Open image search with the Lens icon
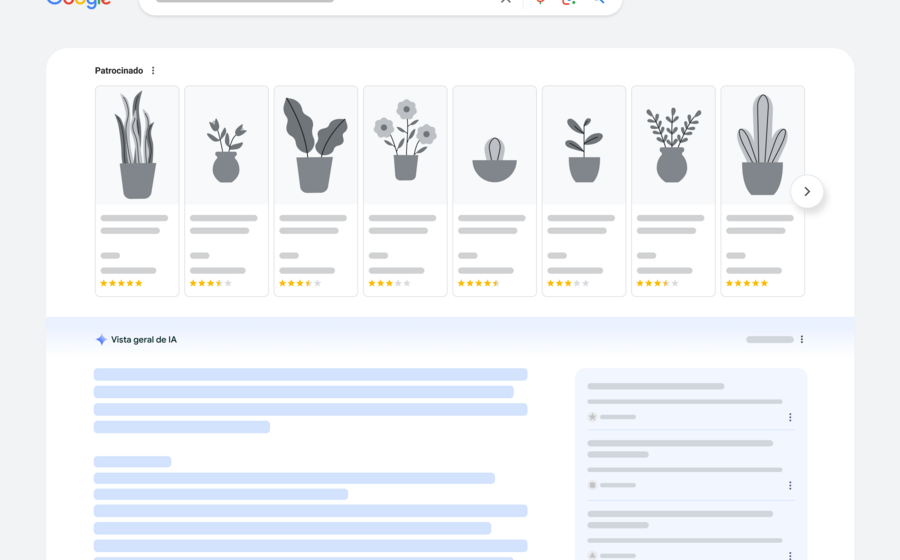The height and width of the screenshot is (560, 900). (x=568, y=2)
